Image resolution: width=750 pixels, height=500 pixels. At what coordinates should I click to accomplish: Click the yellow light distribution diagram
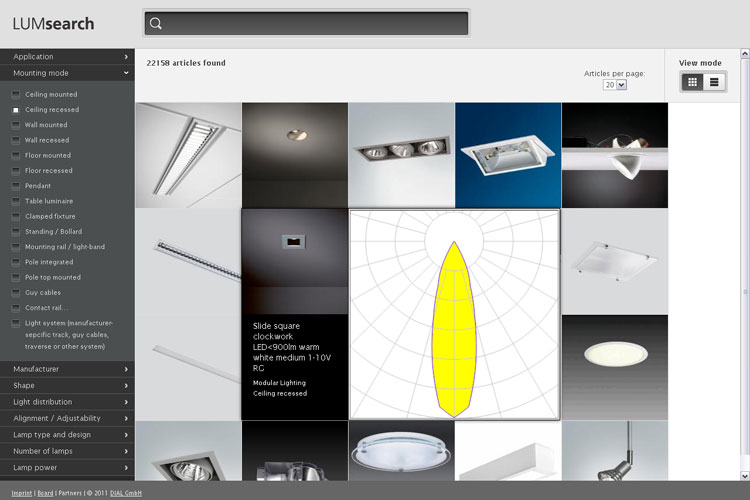[454, 315]
